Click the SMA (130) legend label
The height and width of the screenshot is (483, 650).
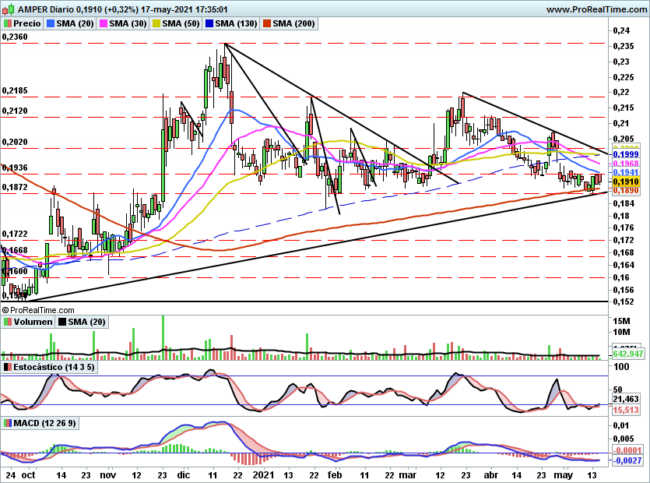click(236, 24)
